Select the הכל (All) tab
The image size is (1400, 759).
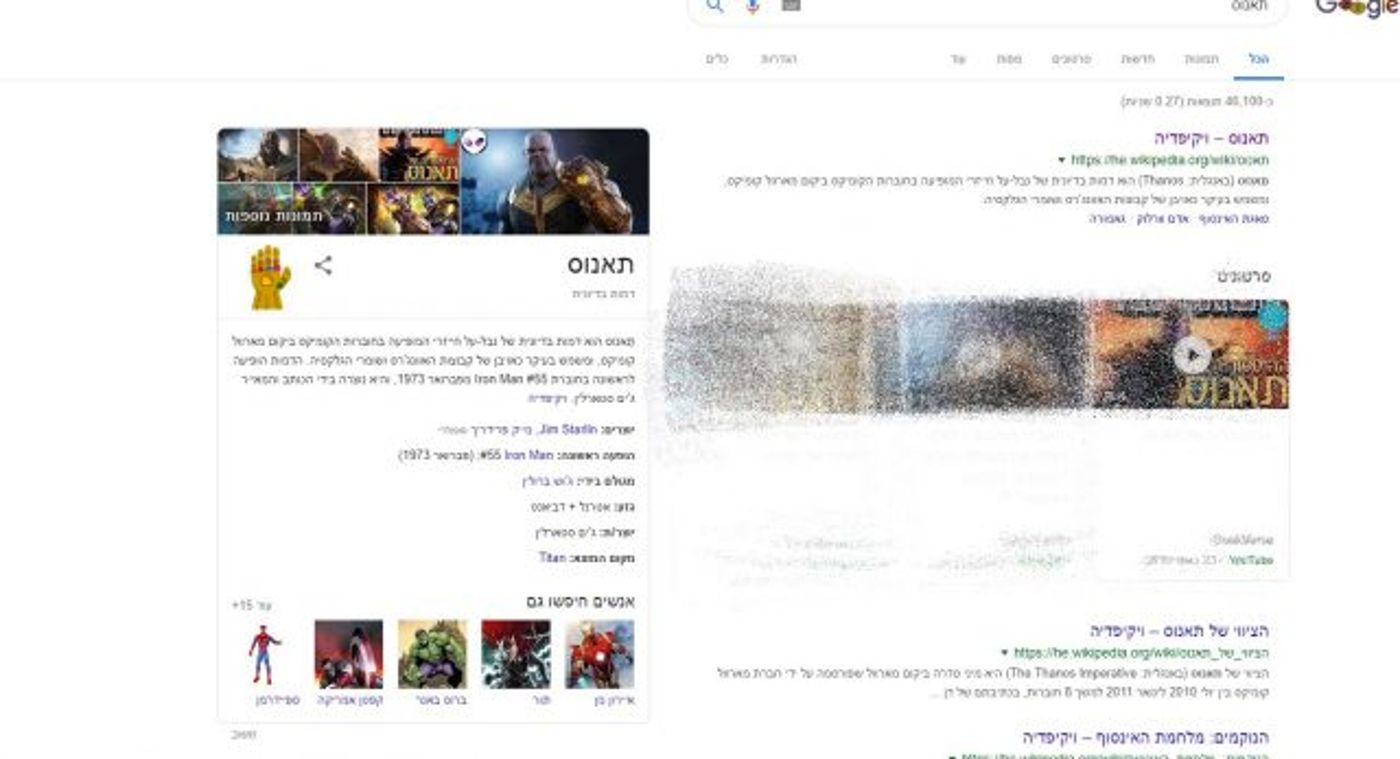[1258, 59]
